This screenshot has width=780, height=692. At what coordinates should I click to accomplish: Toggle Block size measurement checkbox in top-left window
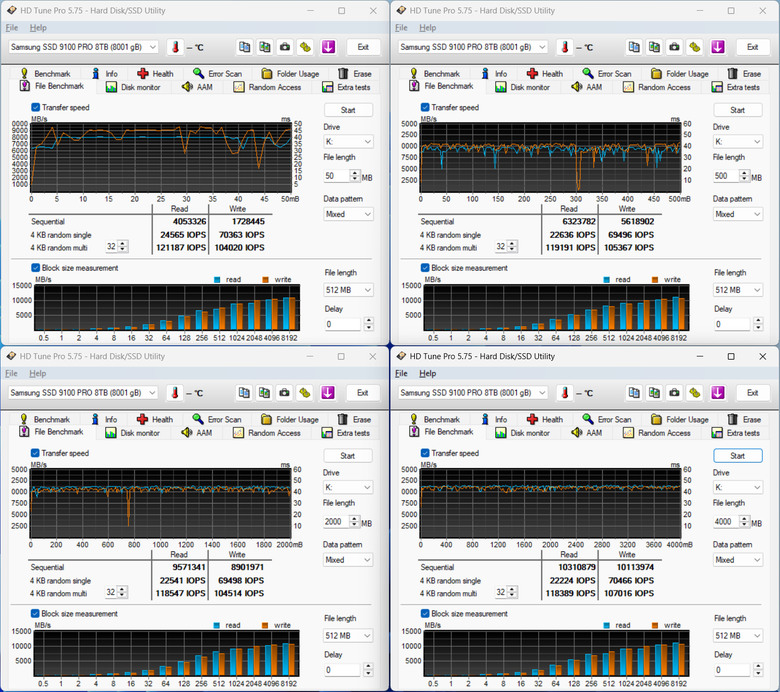click(x=35, y=268)
